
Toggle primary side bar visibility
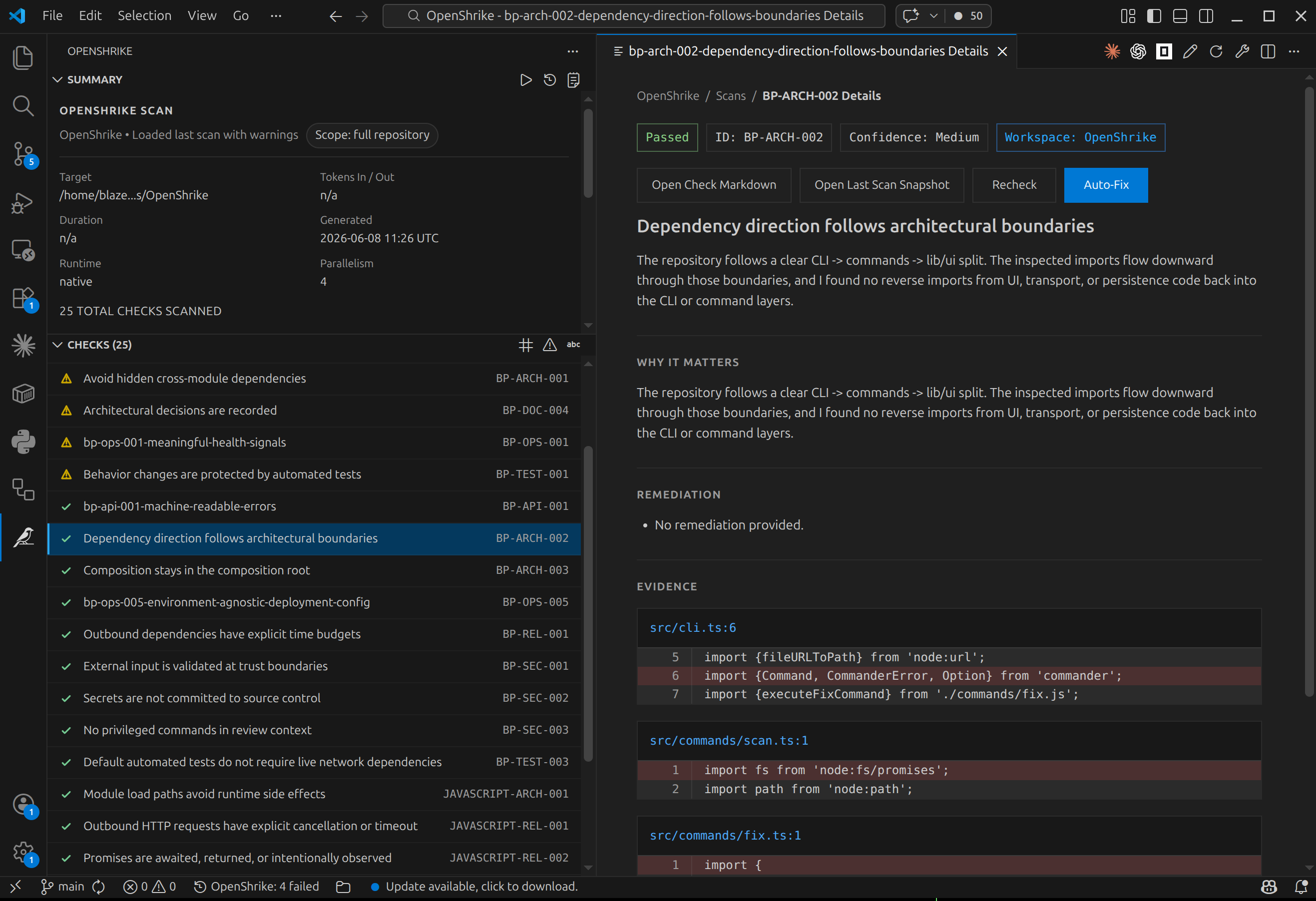[x=1154, y=16]
